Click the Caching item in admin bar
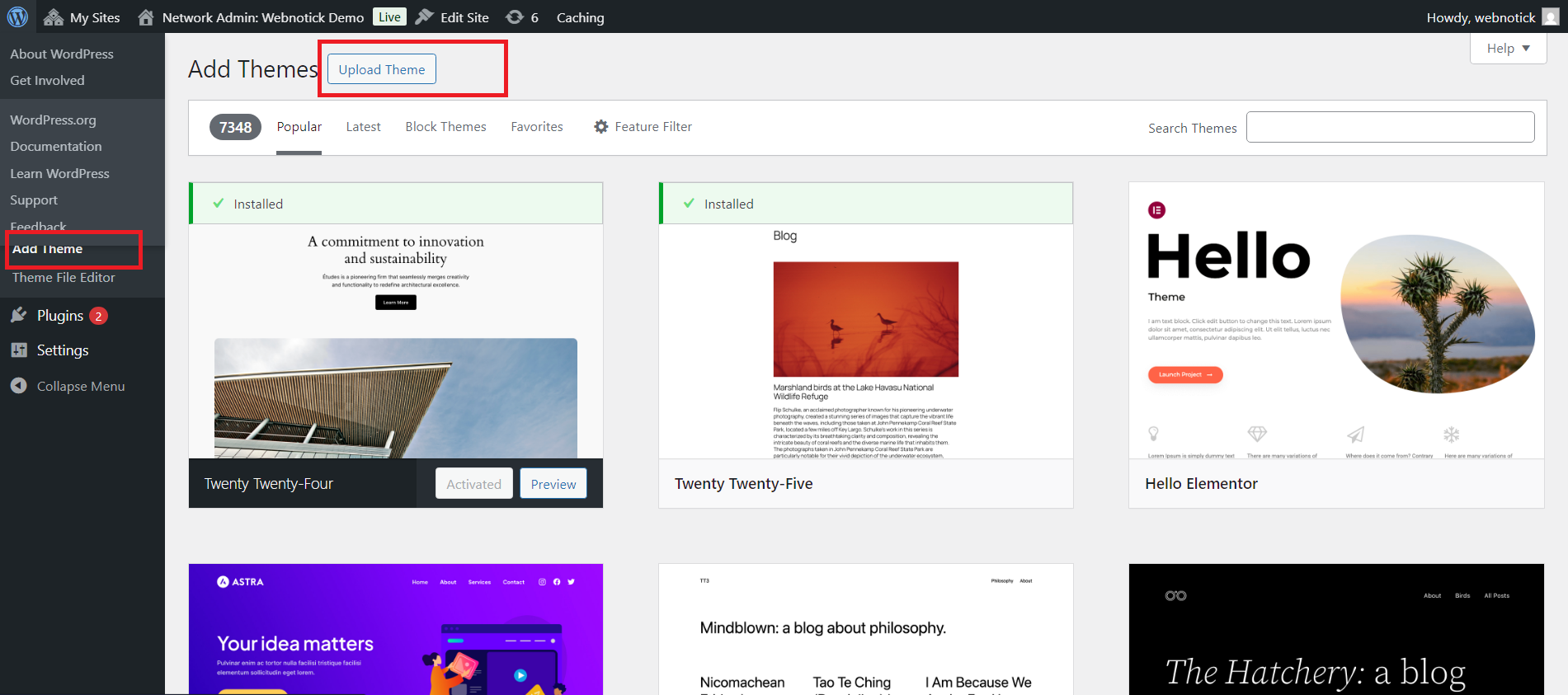The height and width of the screenshot is (695, 1568). (580, 17)
